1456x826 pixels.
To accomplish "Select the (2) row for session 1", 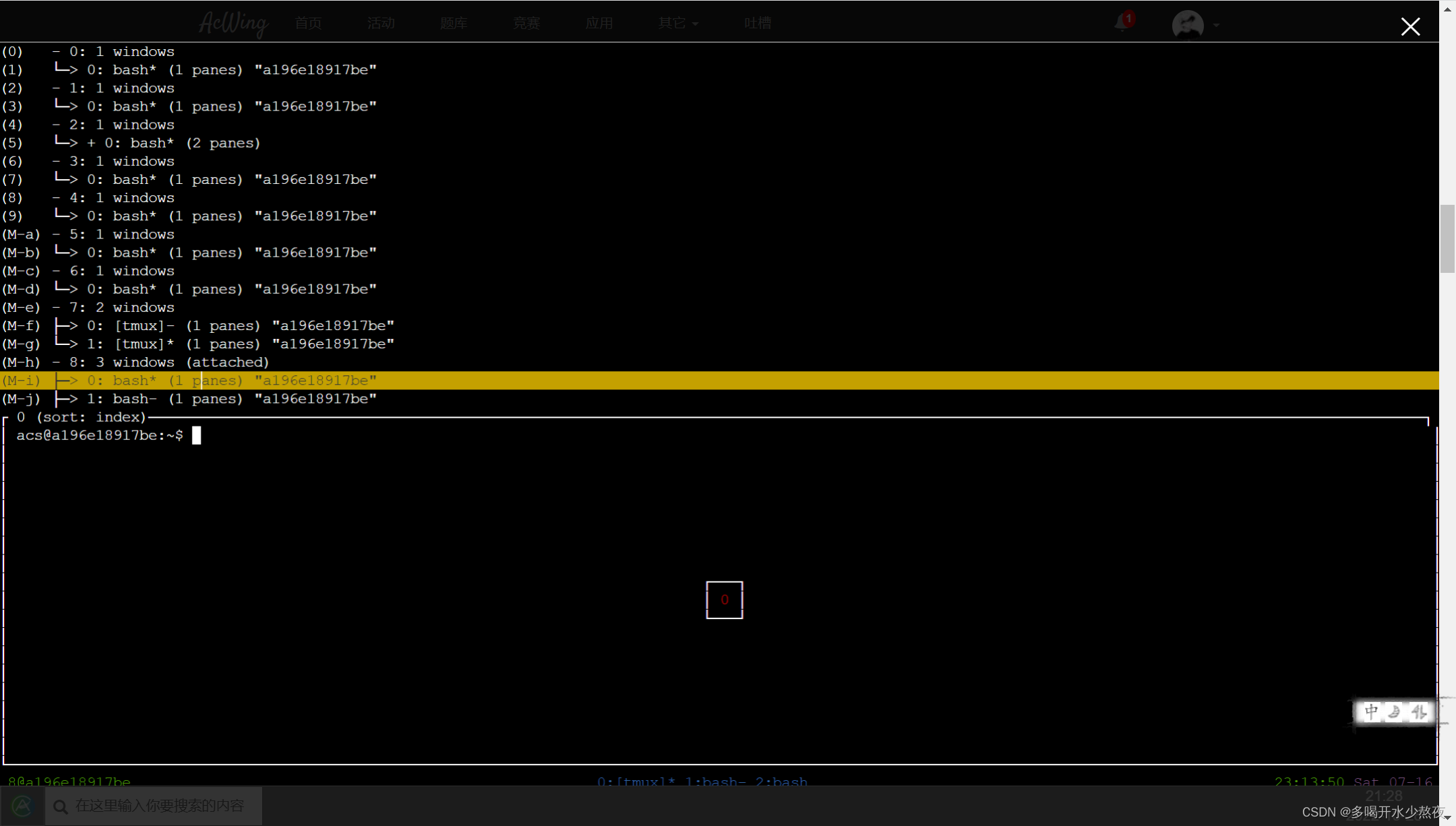I will [x=719, y=88].
